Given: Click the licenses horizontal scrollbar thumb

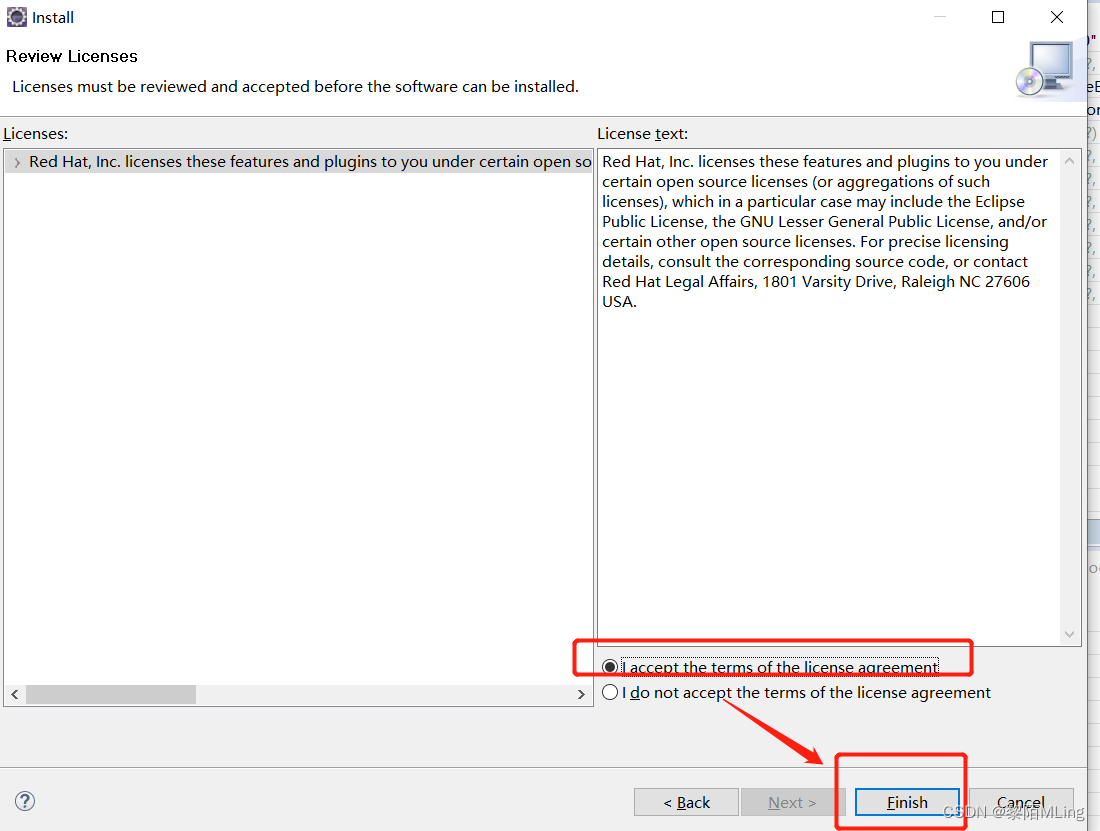Looking at the screenshot, I should (111, 694).
